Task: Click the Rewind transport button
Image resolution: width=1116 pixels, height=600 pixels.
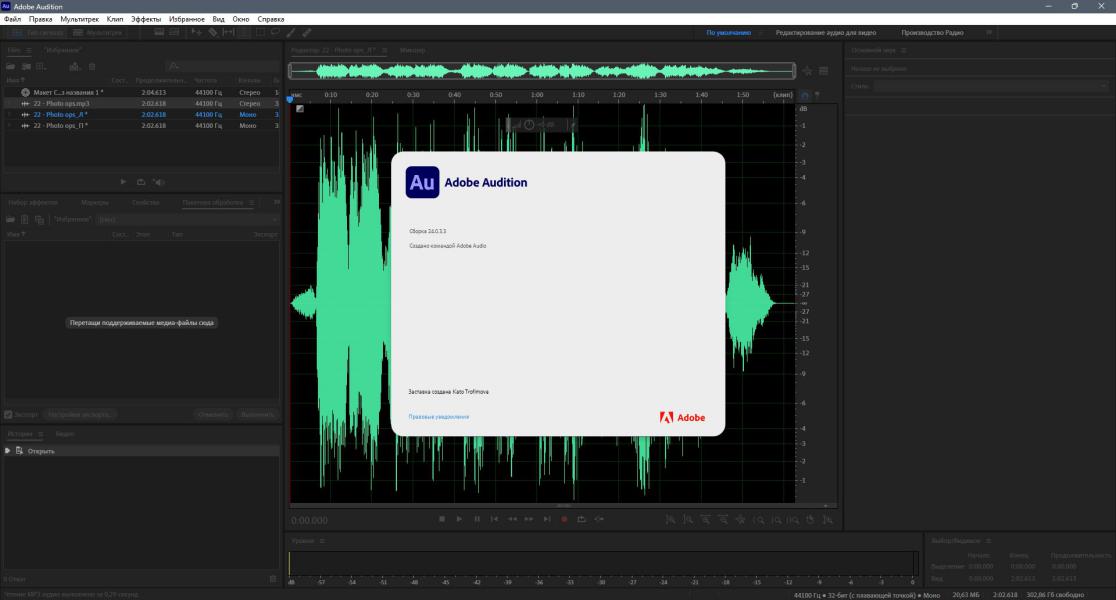Action: 512,520
